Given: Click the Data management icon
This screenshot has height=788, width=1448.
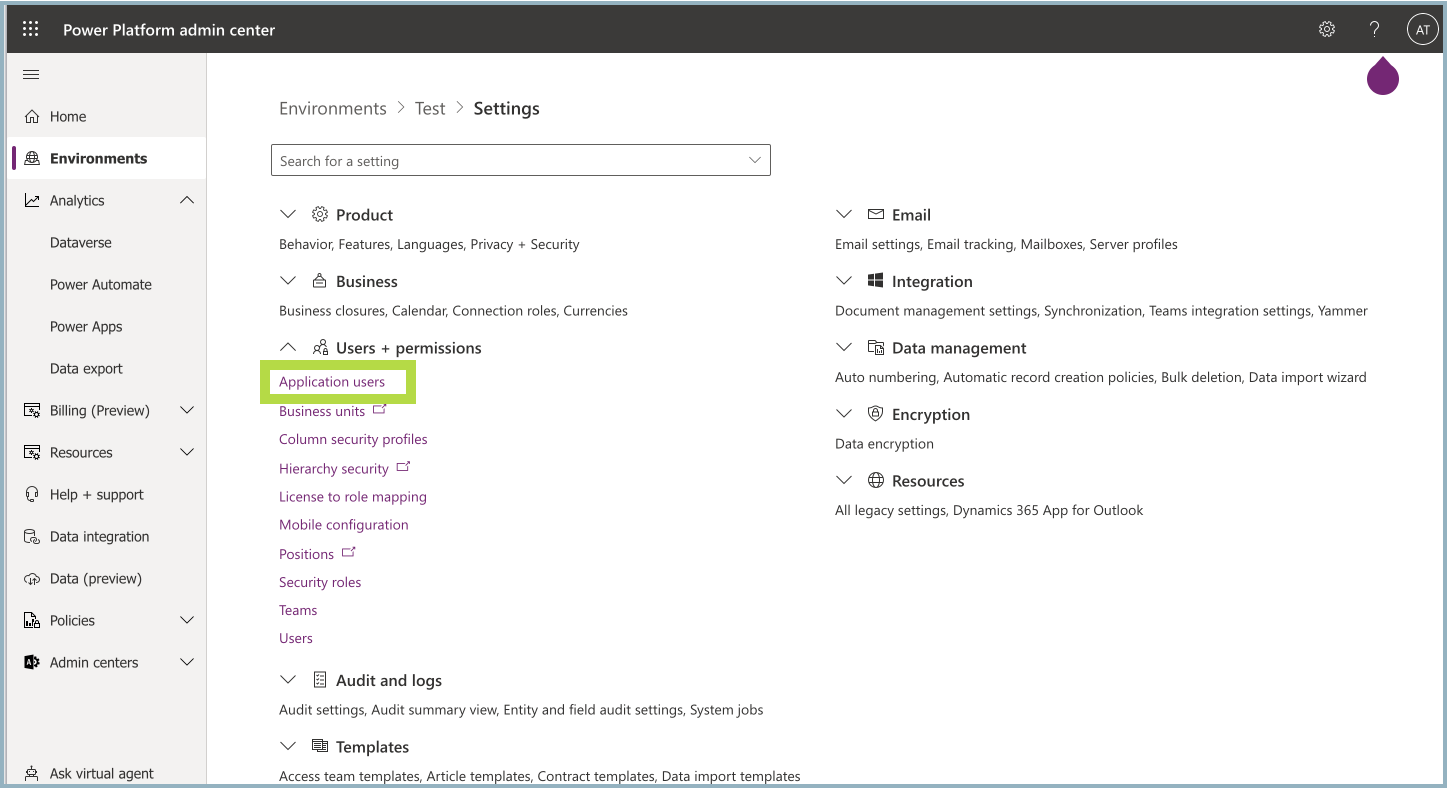Looking at the screenshot, I should (x=876, y=348).
